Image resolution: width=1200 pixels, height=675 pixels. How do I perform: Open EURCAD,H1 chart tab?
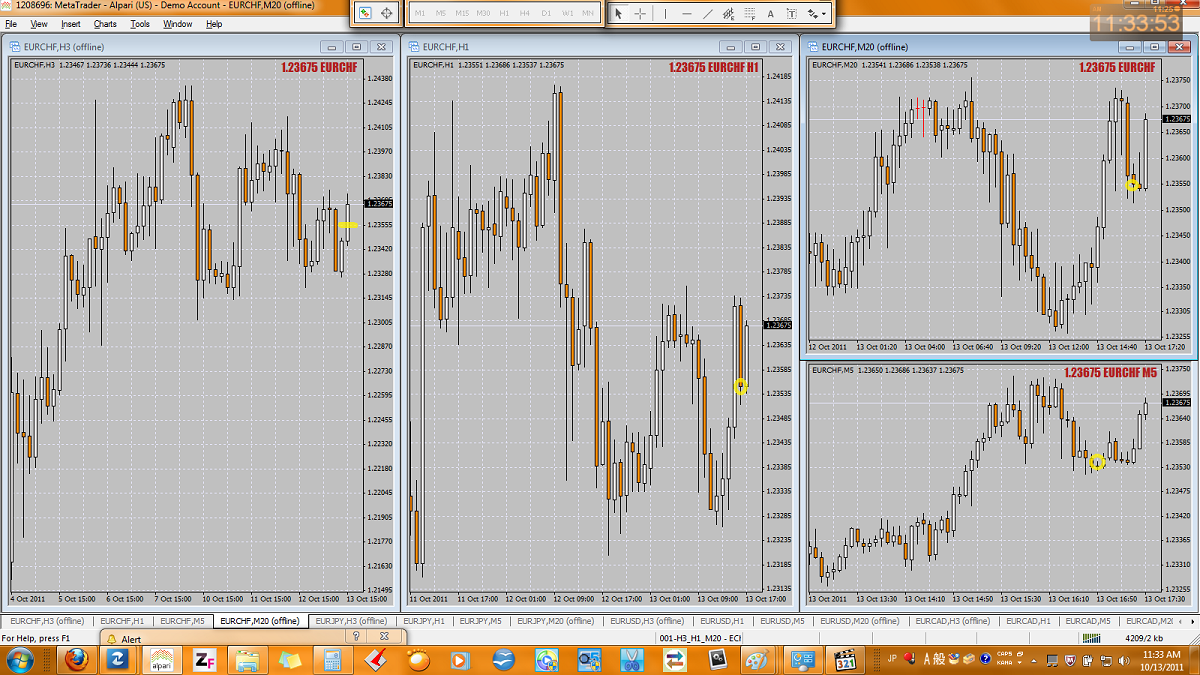(1028, 621)
